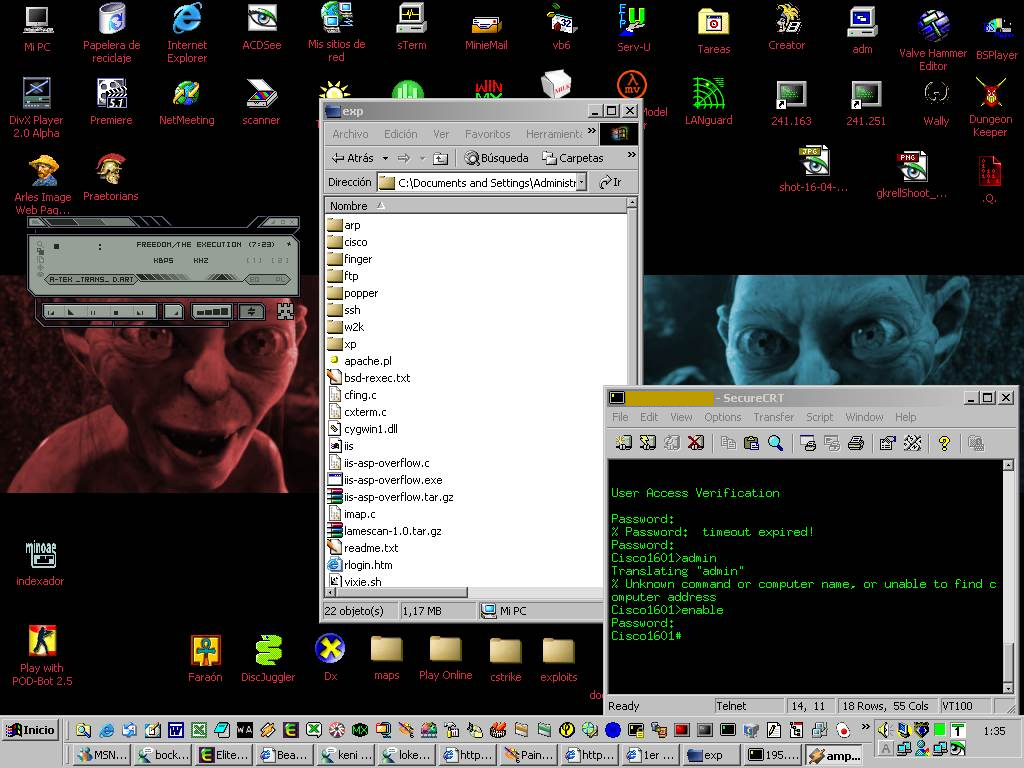
Task: Toggle the EQ button in Winamp
Action: pyautogui.click(x=255, y=280)
